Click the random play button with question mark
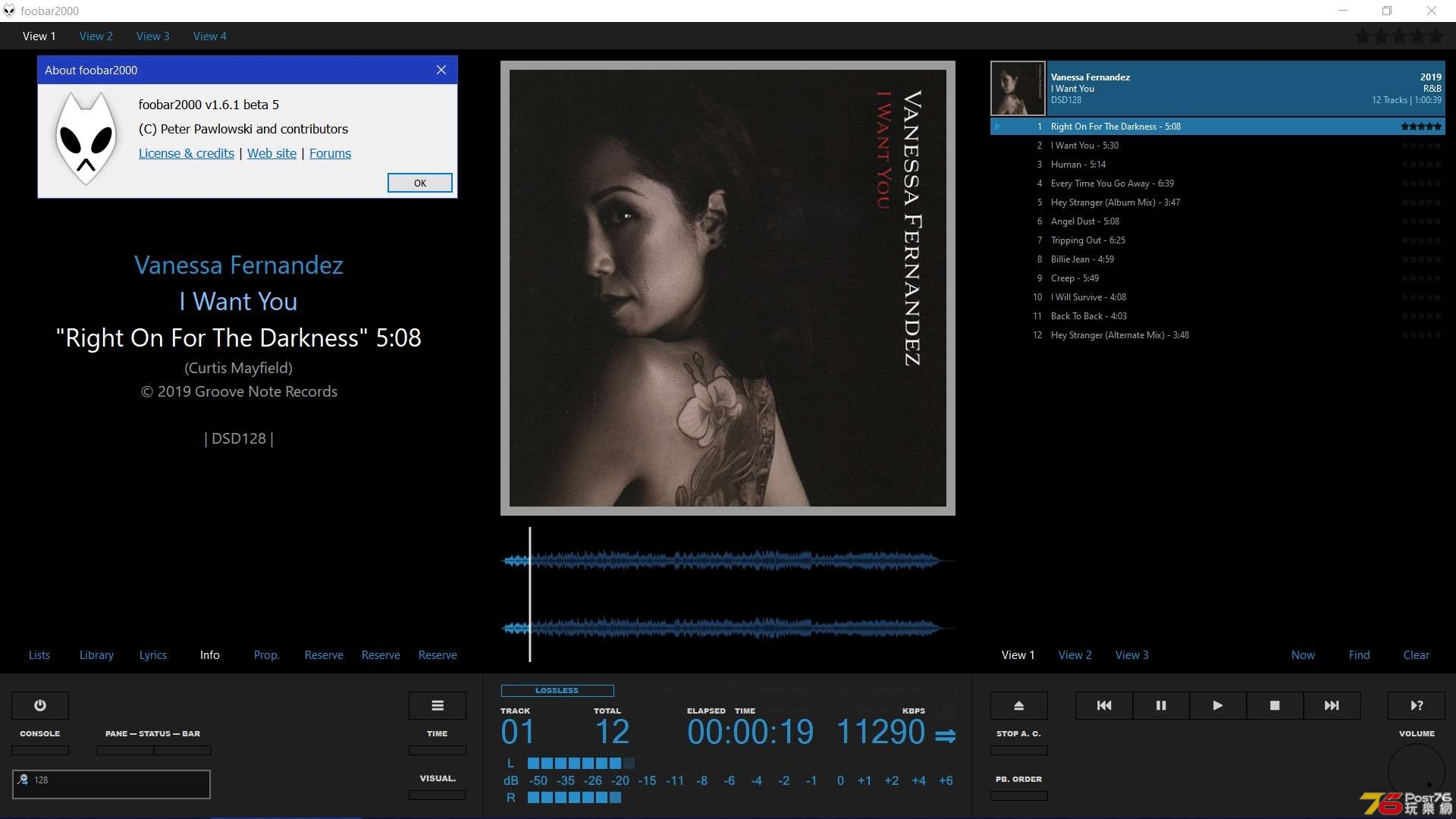The image size is (1456, 819). click(x=1417, y=705)
